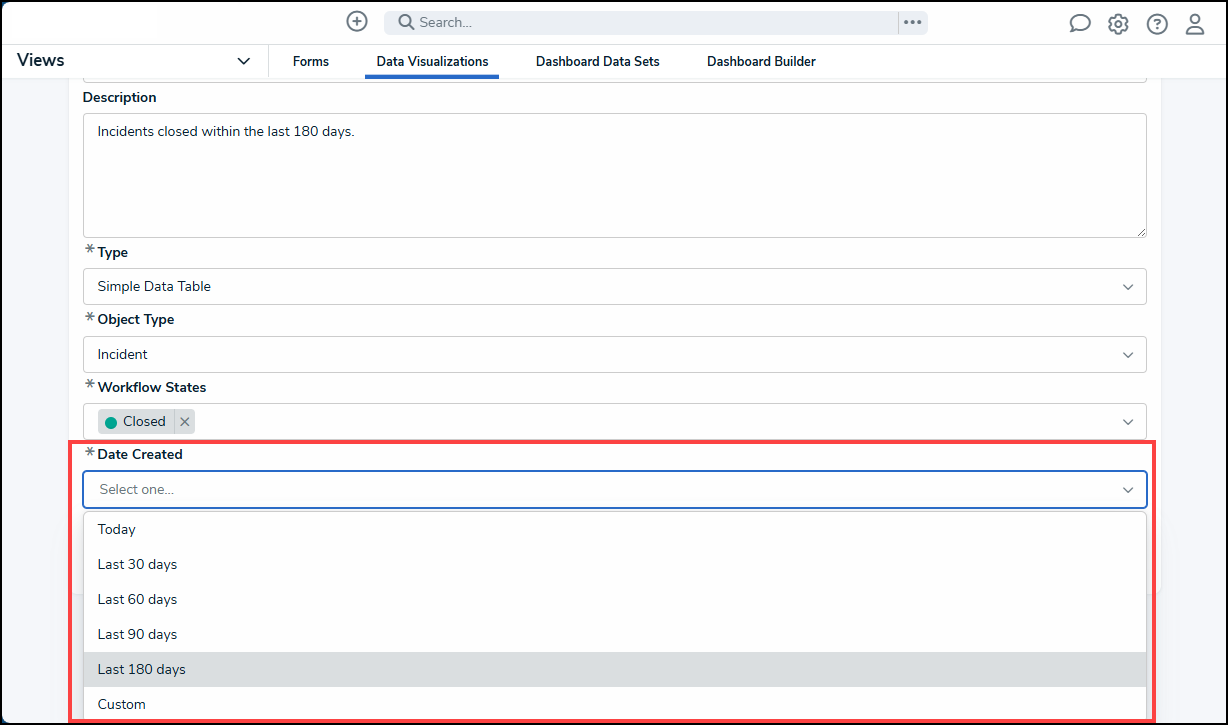Select Last 180 days option
1228x725 pixels.
click(614, 669)
